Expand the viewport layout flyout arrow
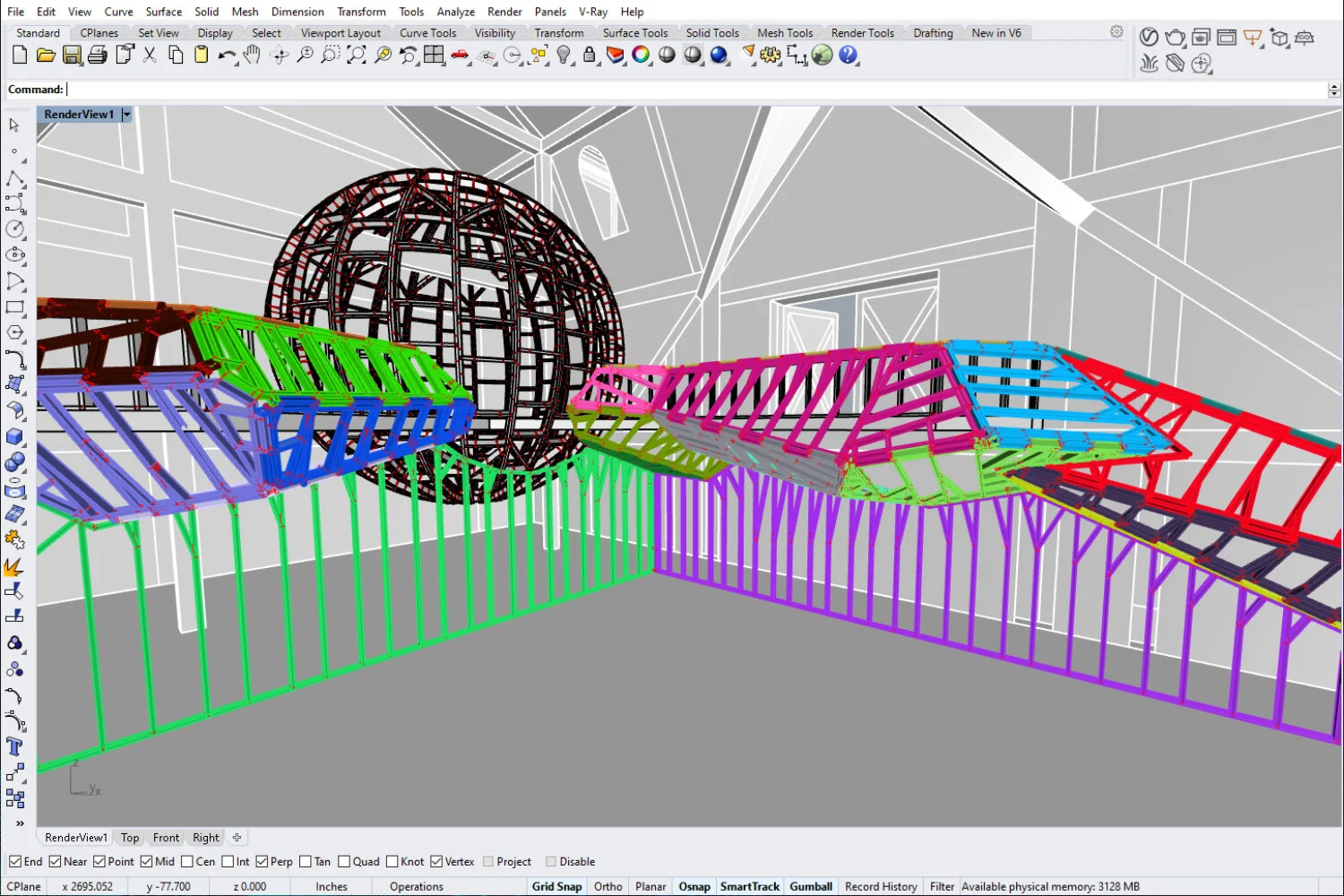1344x896 pixels. tap(443, 64)
